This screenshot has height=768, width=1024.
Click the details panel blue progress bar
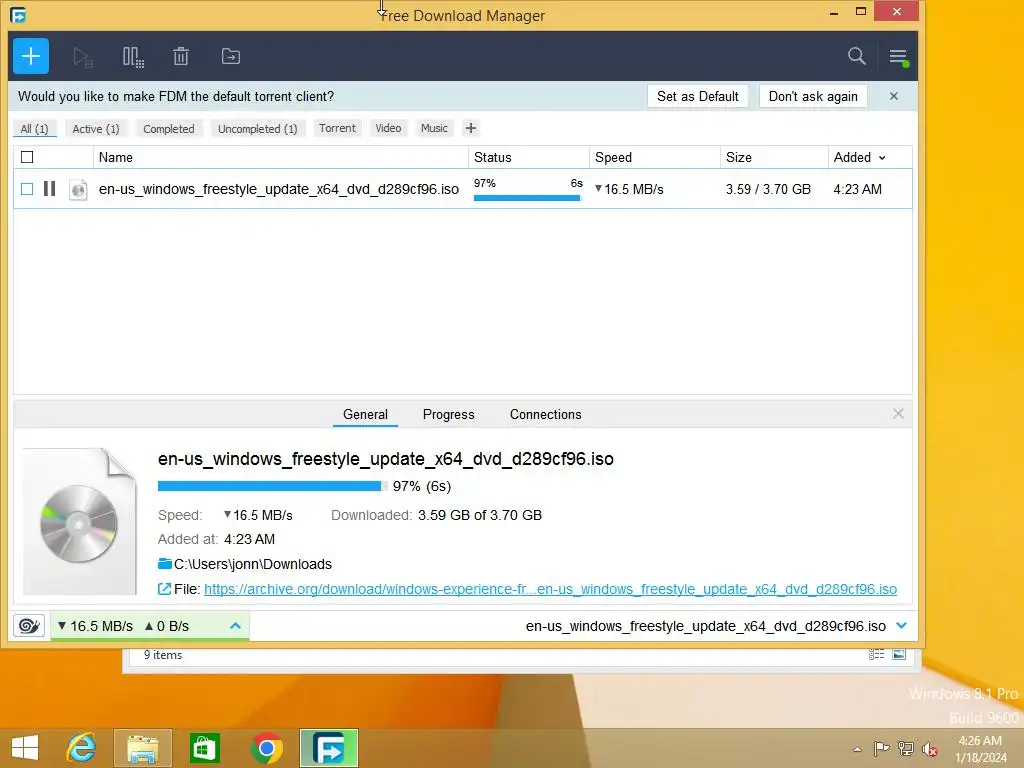click(x=272, y=486)
